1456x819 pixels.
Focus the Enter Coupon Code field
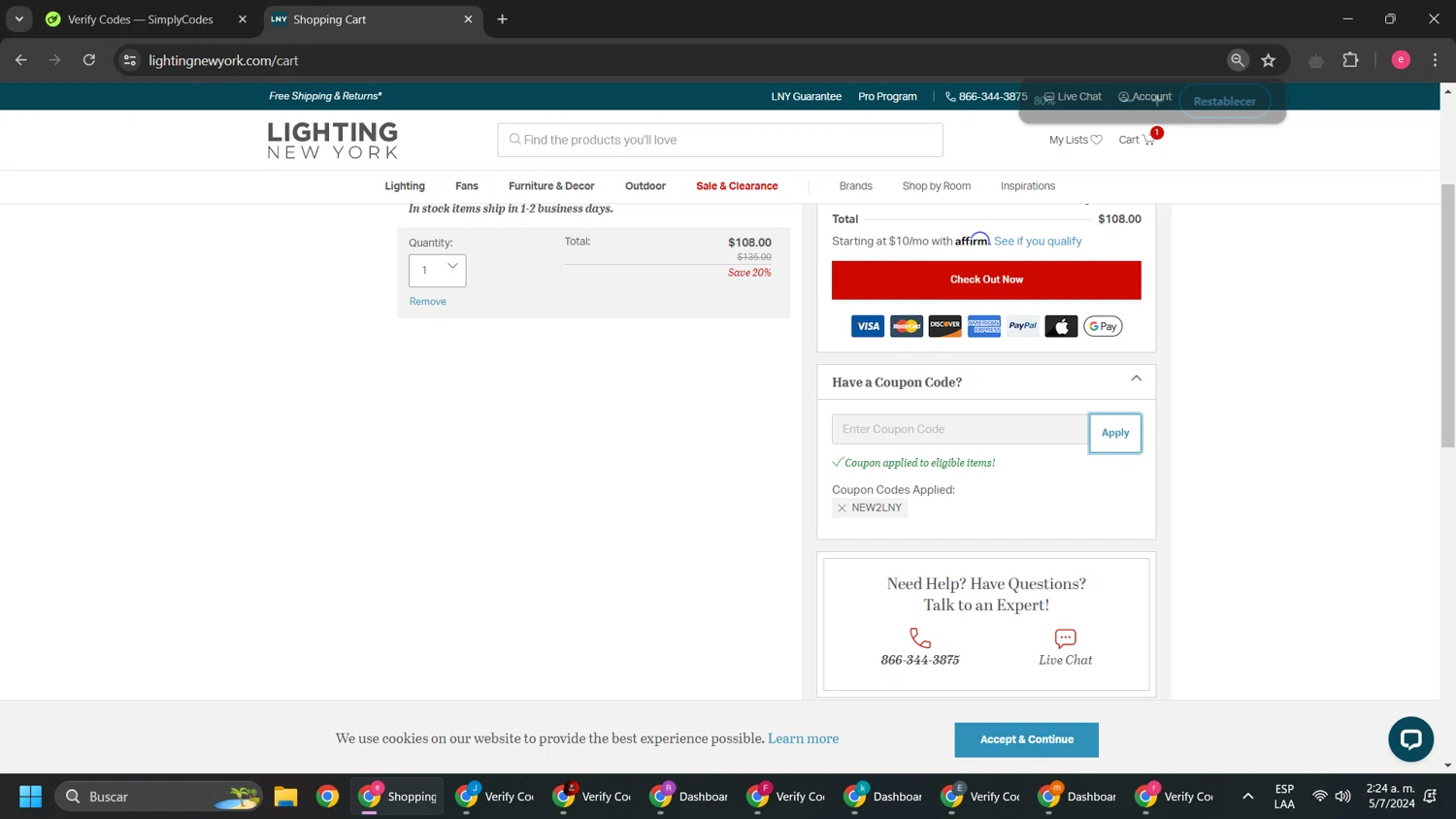960,429
